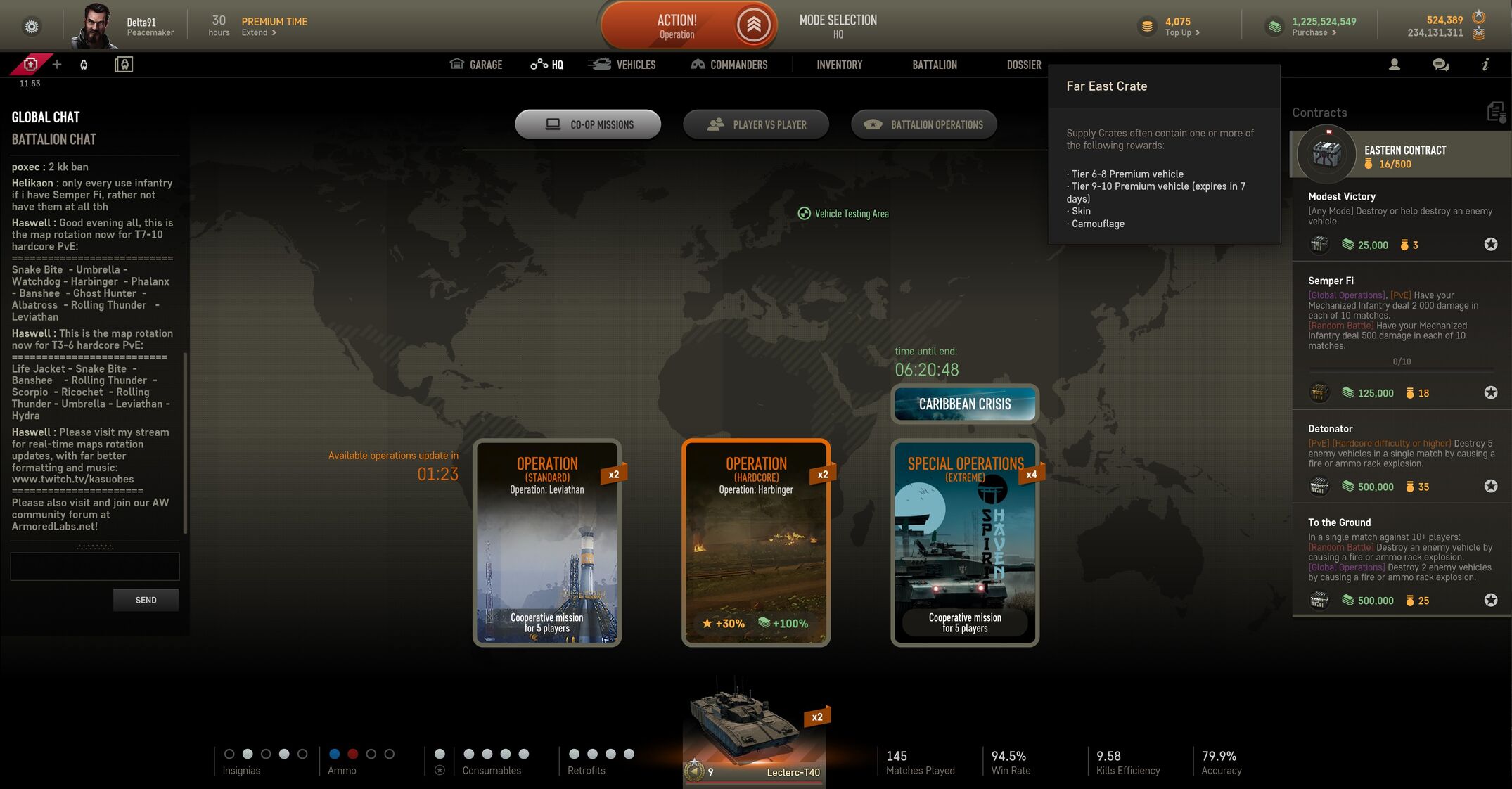Open the contracts clipboard icon

point(1495,112)
